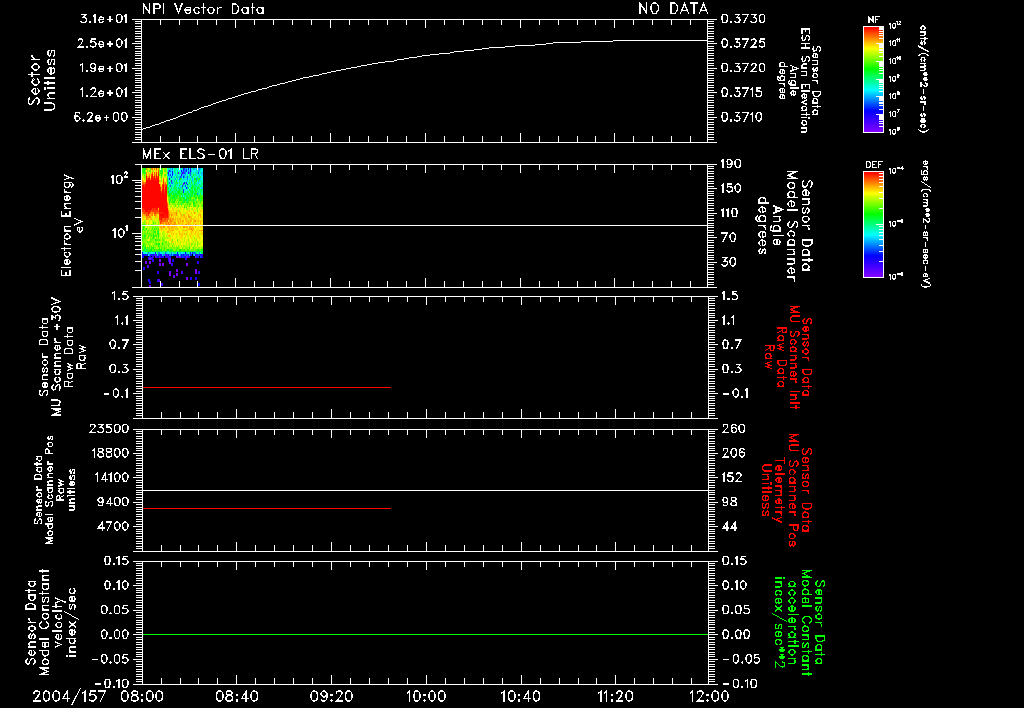The height and width of the screenshot is (708, 1024).
Task: Click the red "MU Scanner Pos Telemetry" label
Action: (x=786, y=490)
